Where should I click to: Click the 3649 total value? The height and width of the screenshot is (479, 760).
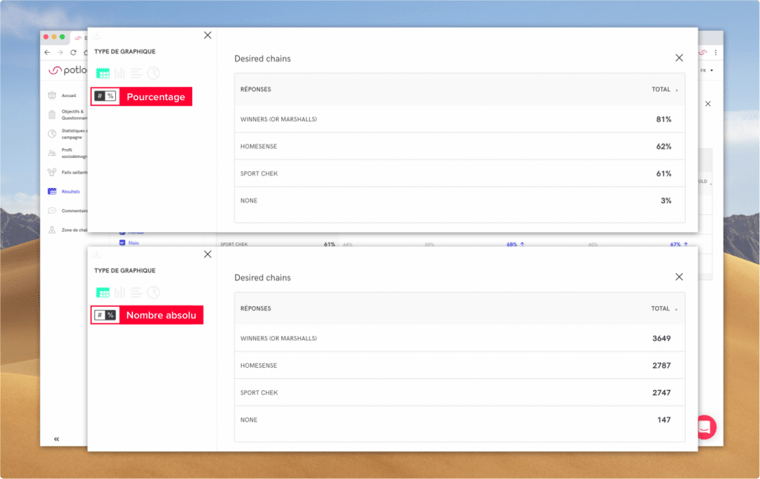[661, 338]
